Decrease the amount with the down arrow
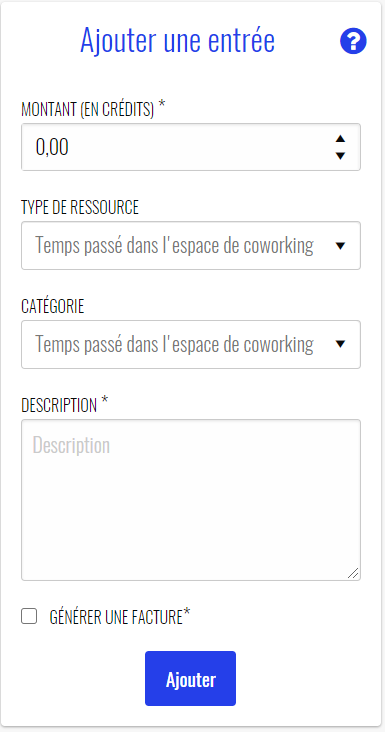 click(x=341, y=155)
